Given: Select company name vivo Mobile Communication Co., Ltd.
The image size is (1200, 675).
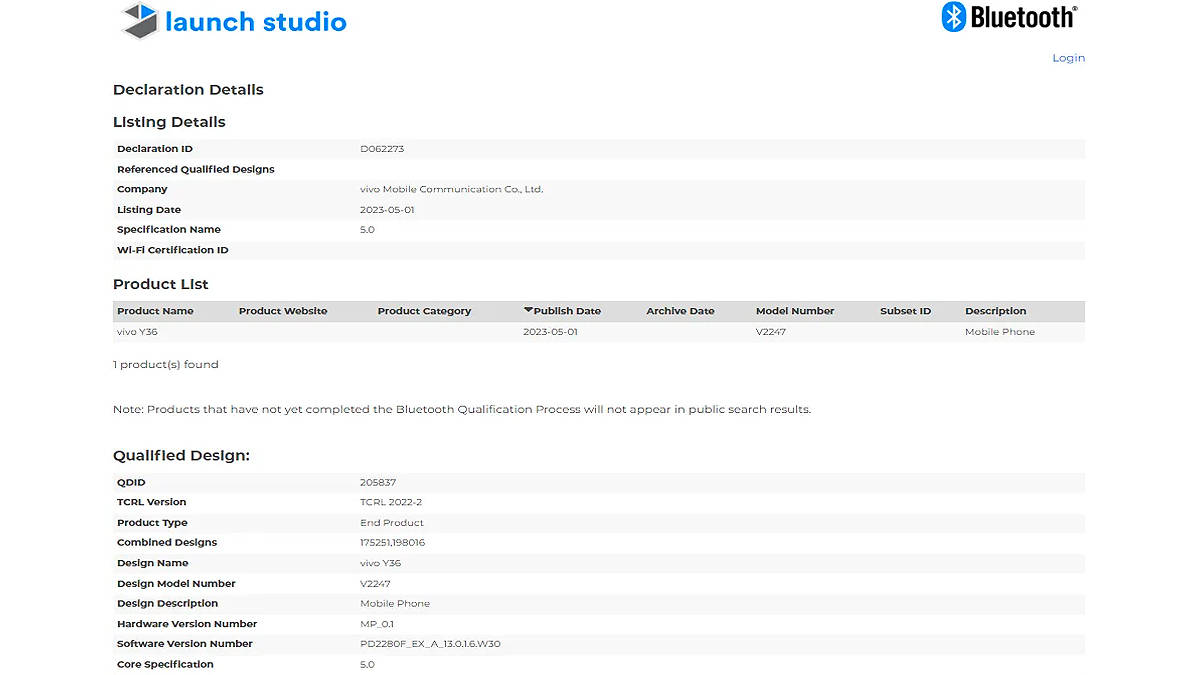Looking at the screenshot, I should (x=451, y=189).
